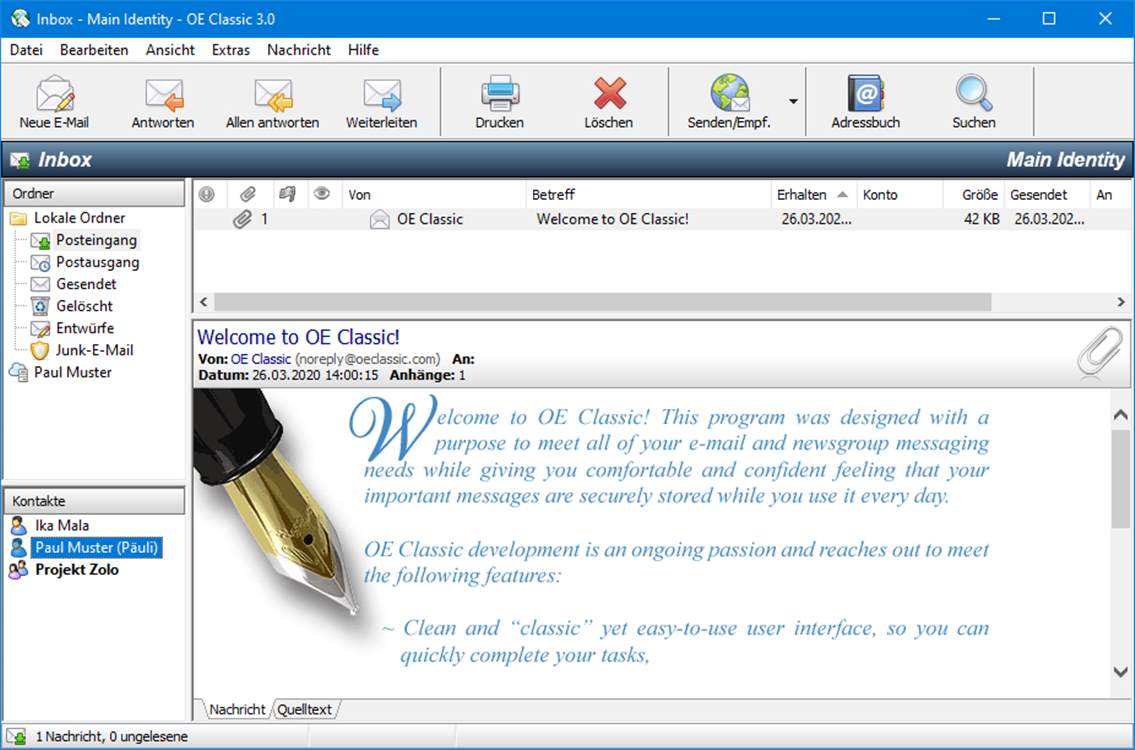1135x750 pixels.
Task: Open the Gesendet folder
Action: point(86,284)
